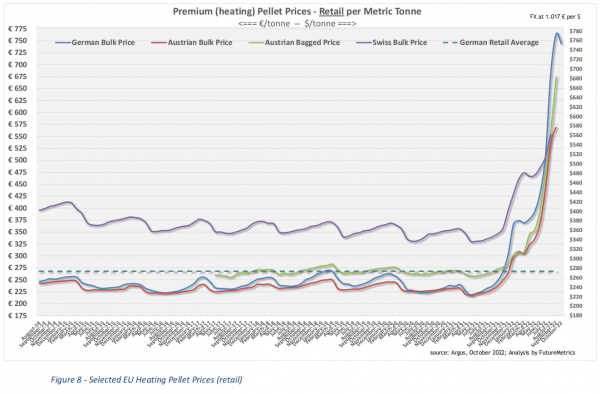Click the red Austrian Bulk Price line swatch
The width and height of the screenshot is (600, 394).
coord(159,42)
